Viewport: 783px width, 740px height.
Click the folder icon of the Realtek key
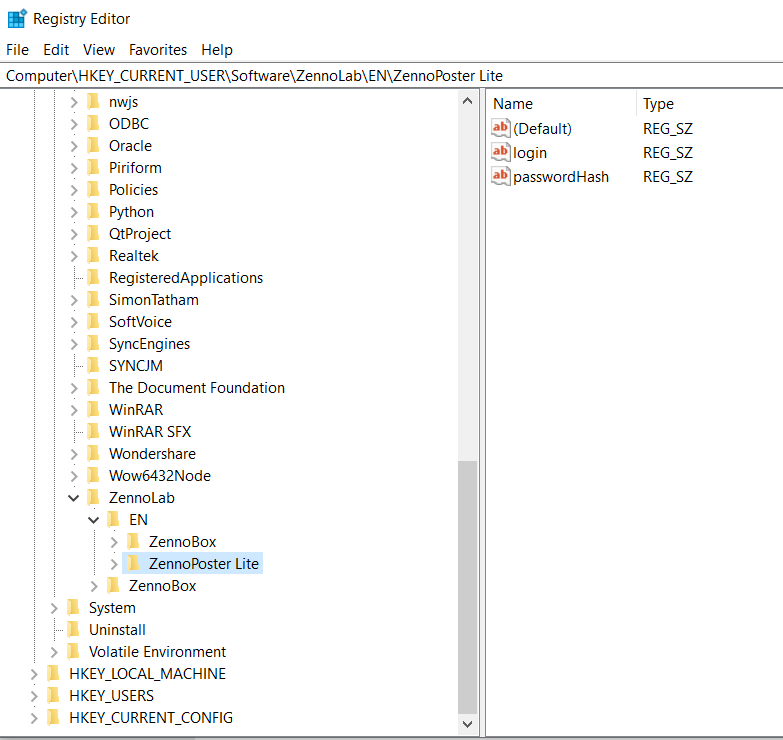tap(93, 255)
